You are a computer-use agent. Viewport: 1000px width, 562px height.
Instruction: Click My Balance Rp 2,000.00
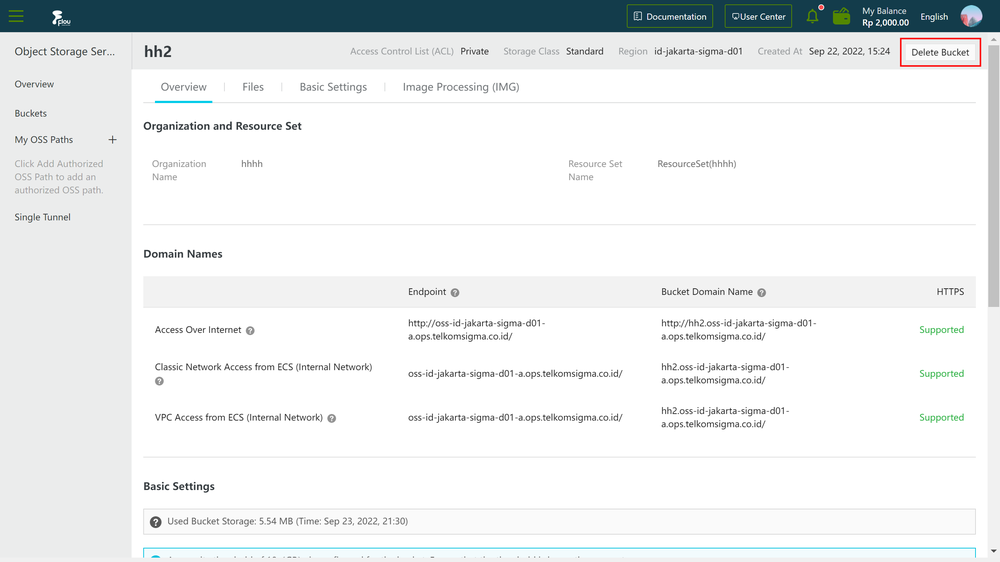click(x=885, y=17)
